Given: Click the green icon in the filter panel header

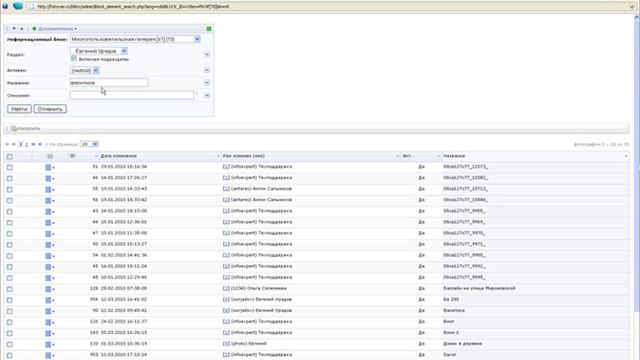Looking at the screenshot, I should coord(209,29).
